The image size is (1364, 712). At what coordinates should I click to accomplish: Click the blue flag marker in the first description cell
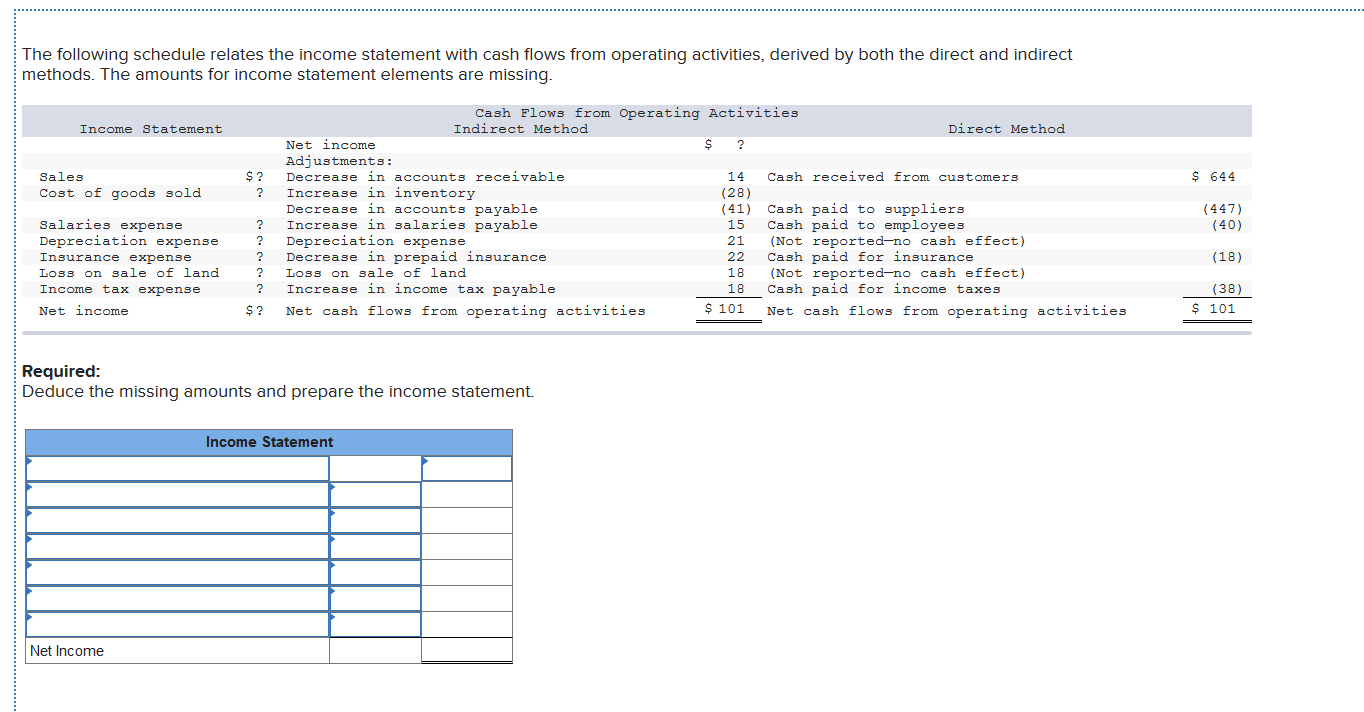(28, 462)
